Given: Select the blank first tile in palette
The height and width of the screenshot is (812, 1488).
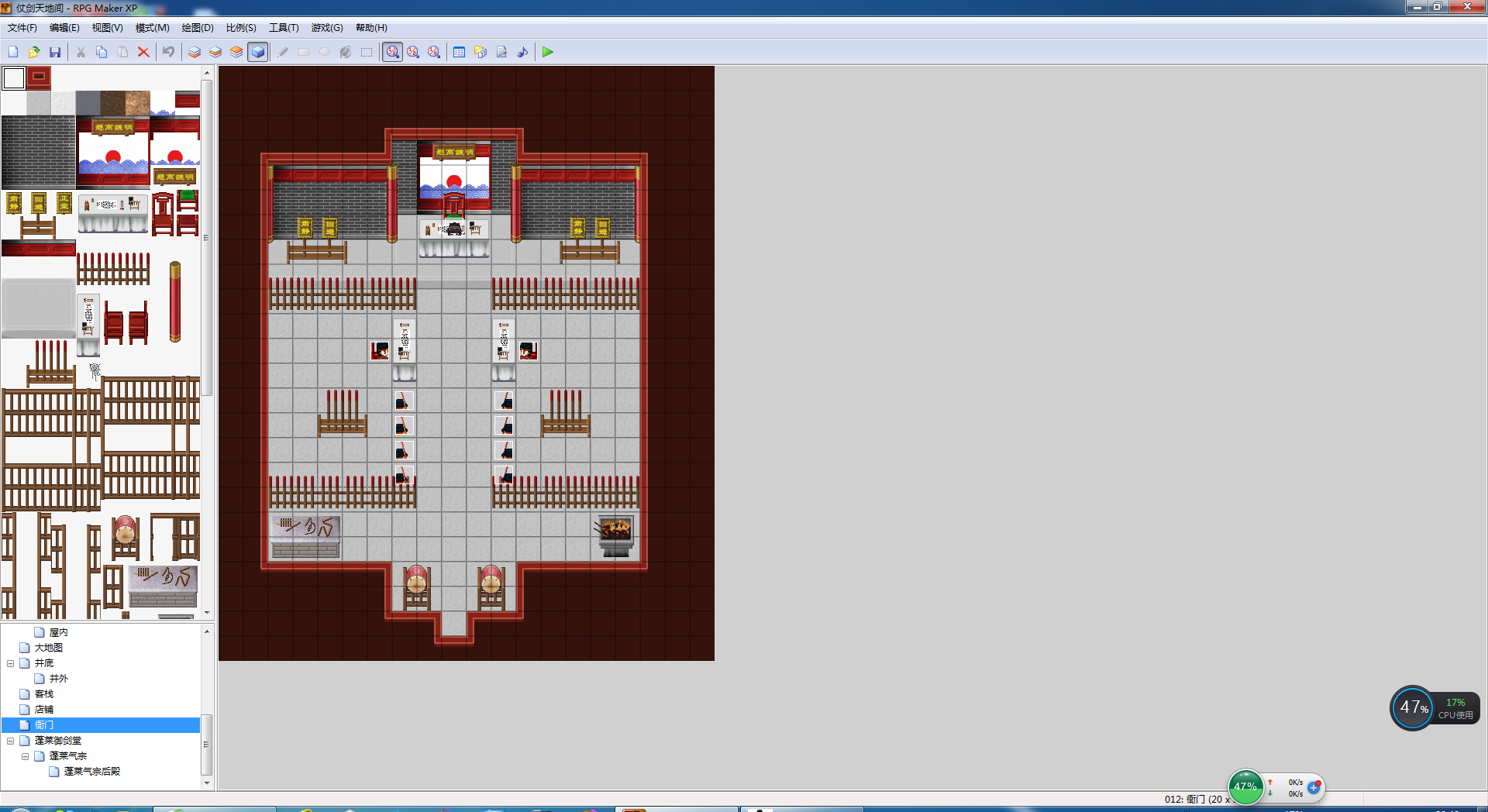Looking at the screenshot, I should tap(14, 78).
